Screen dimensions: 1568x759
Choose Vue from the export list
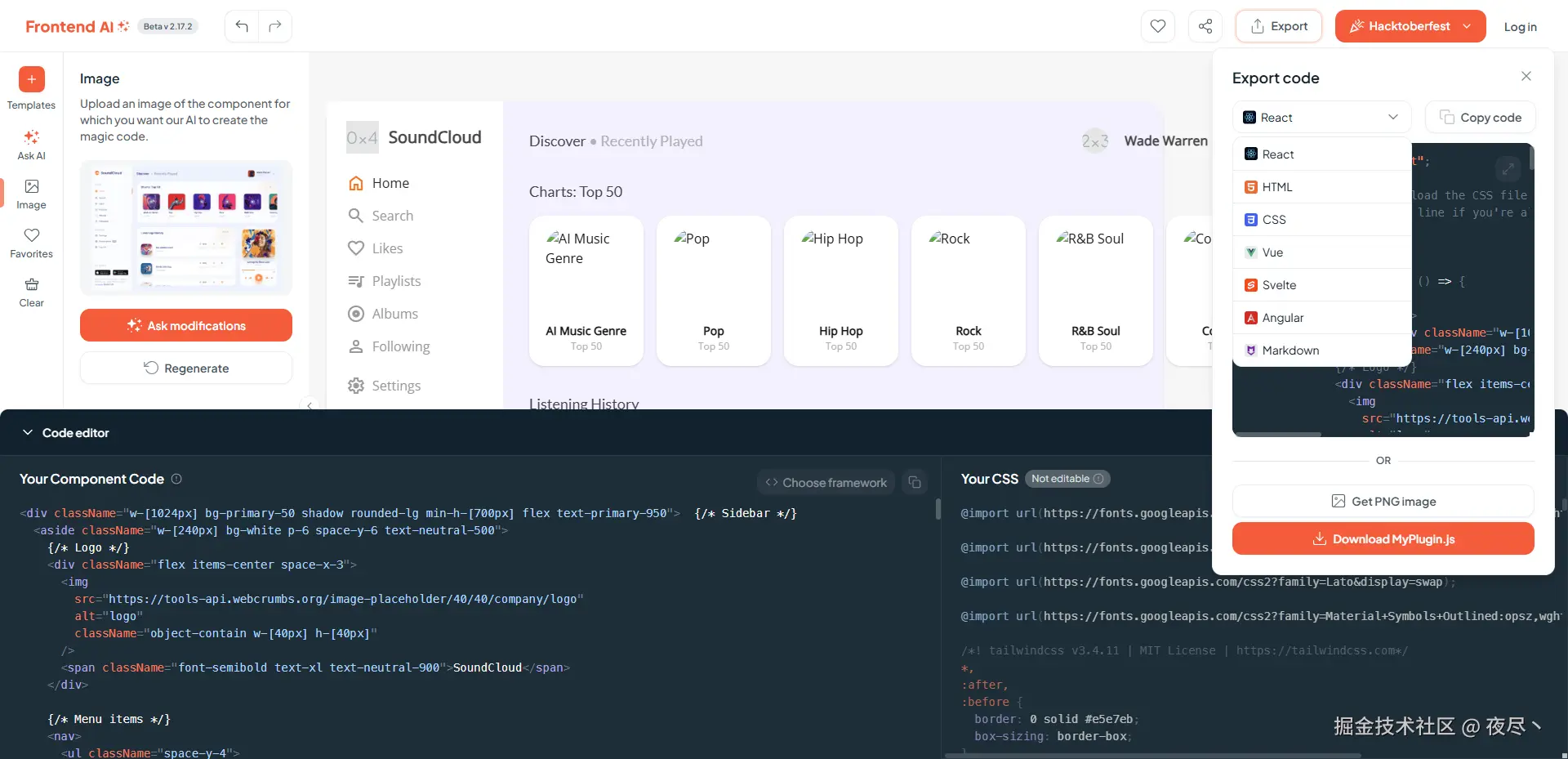click(x=1322, y=252)
